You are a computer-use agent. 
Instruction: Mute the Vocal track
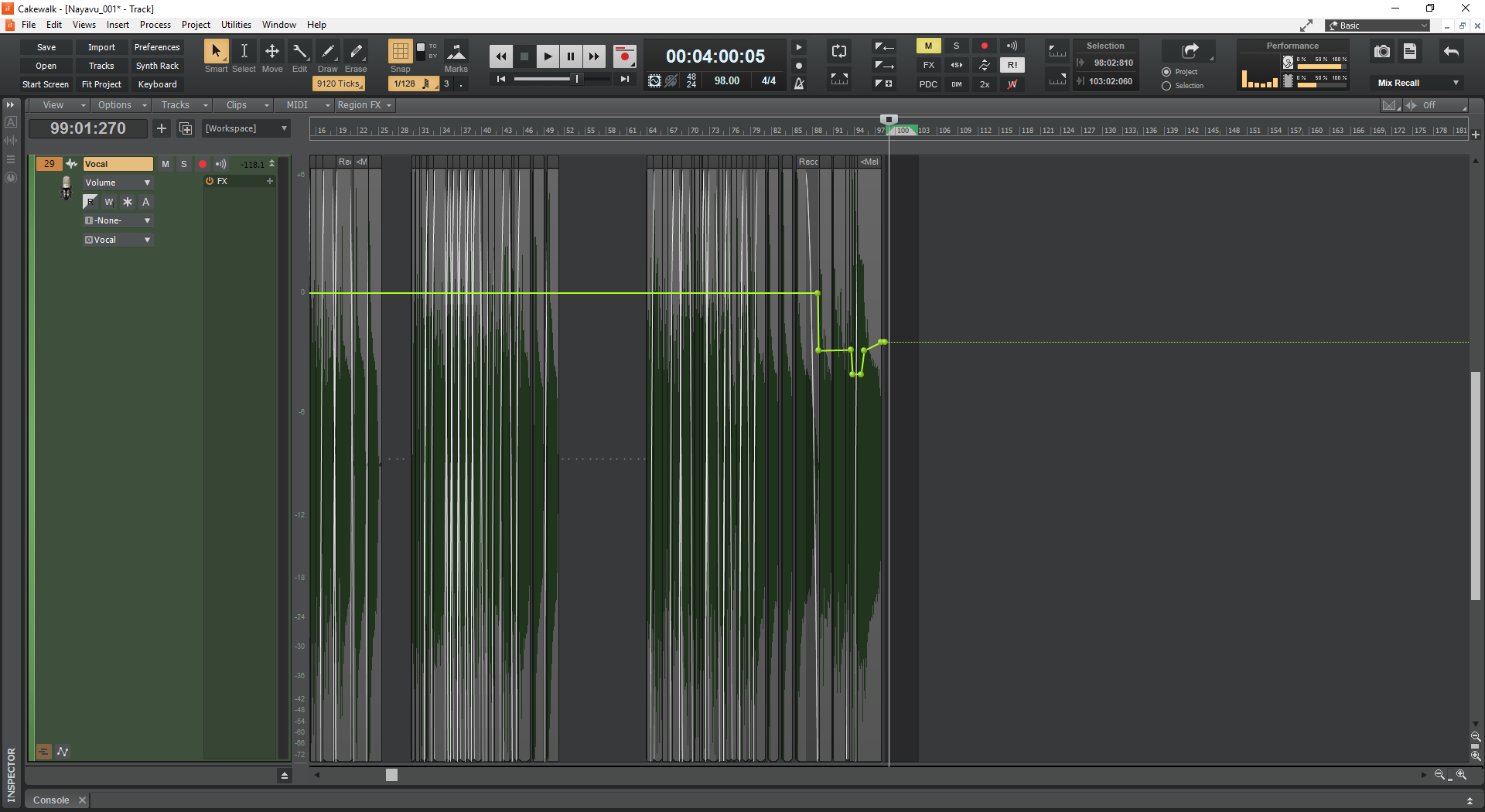click(x=165, y=164)
